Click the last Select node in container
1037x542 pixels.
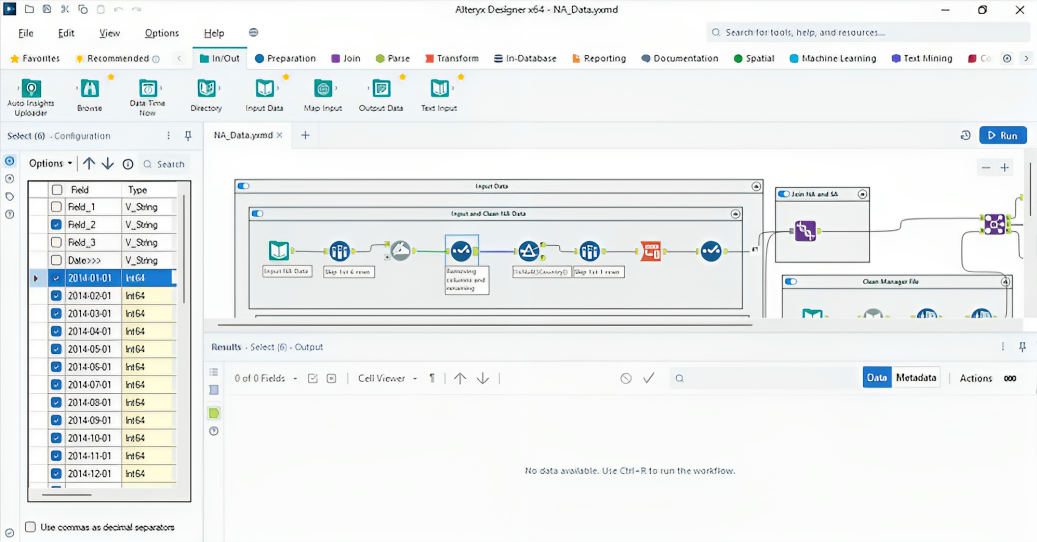coord(711,251)
